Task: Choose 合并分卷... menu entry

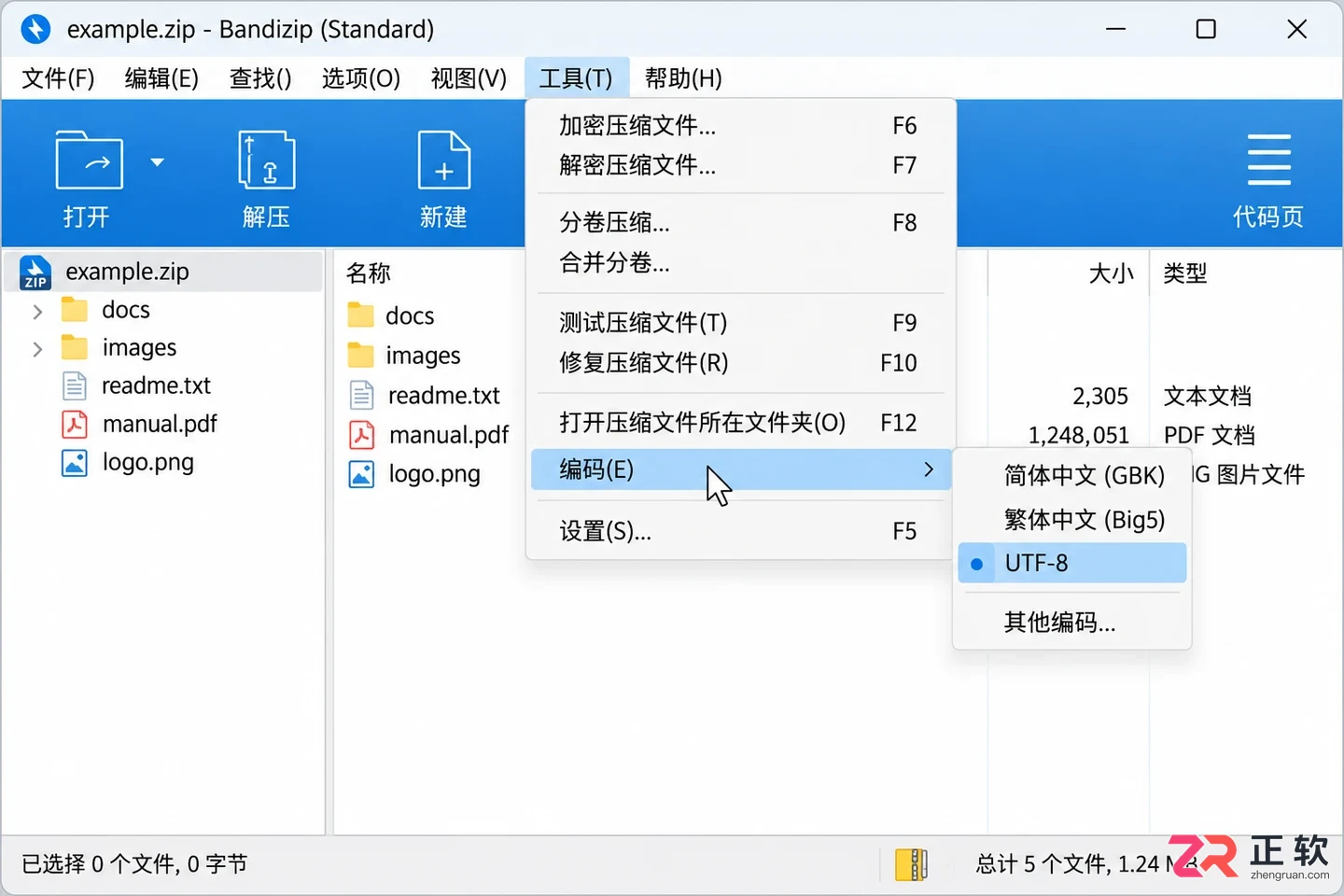Action: pos(741,263)
